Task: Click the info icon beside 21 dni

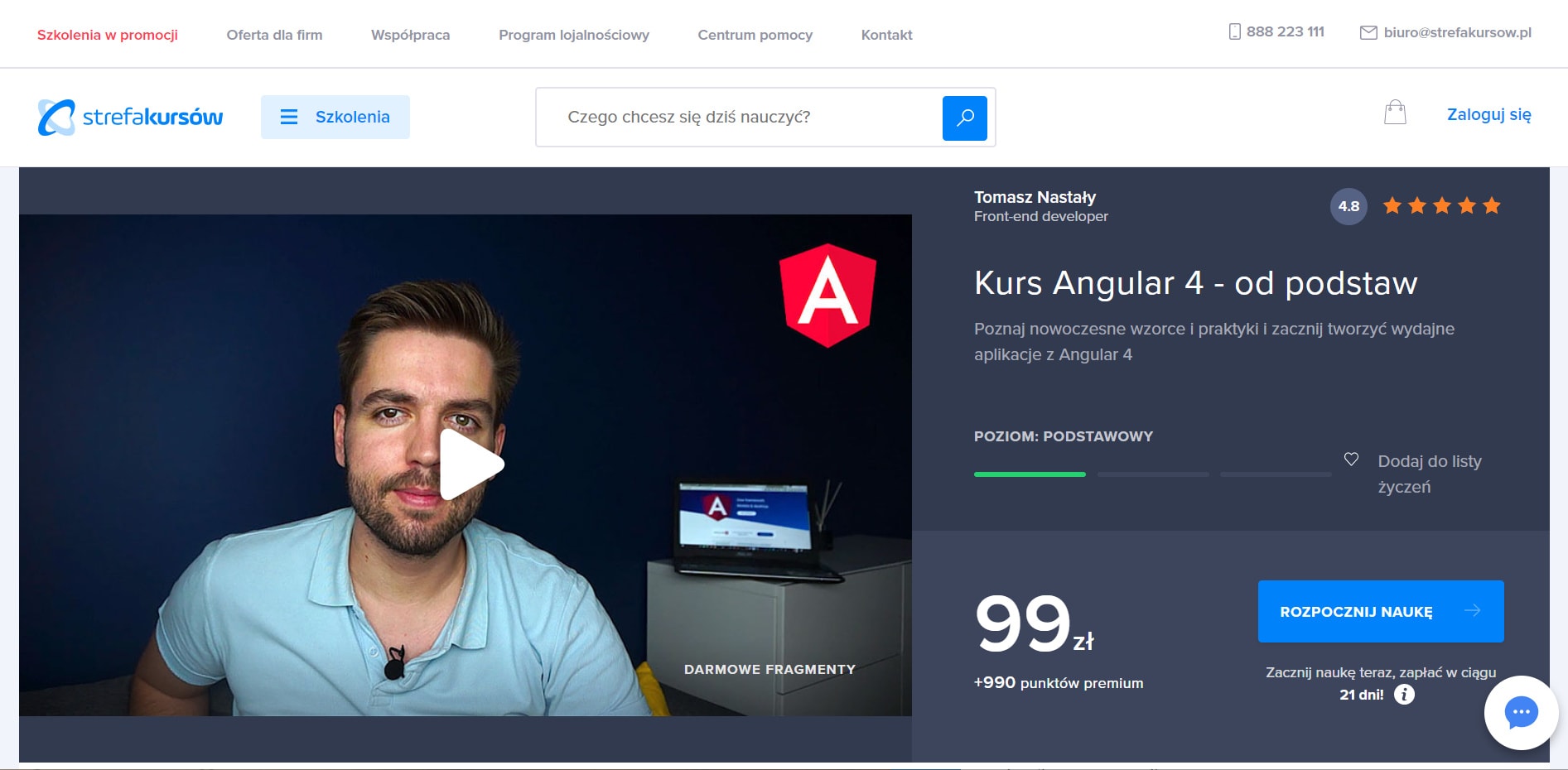Action: point(1404,695)
